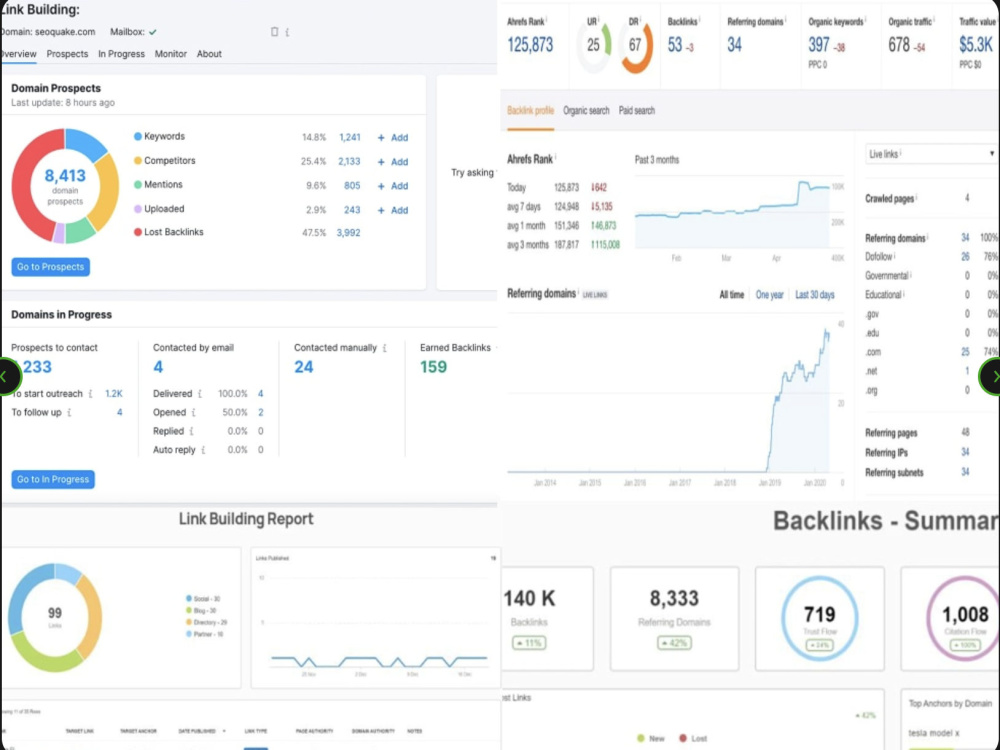Go to the previous carousel image
Screen dimensions: 1000x750
tap(6, 376)
